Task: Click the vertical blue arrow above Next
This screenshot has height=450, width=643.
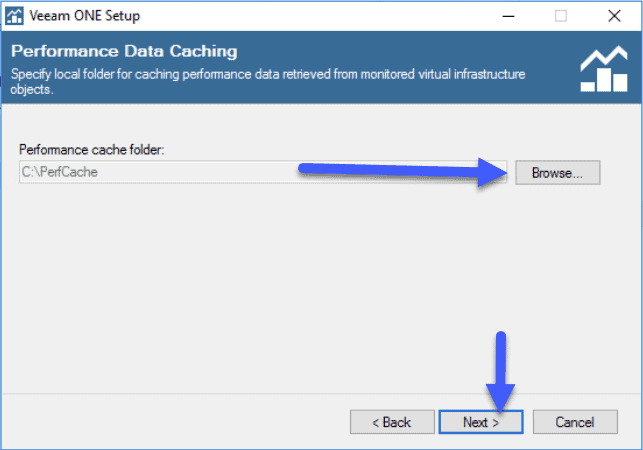Action: (500, 371)
